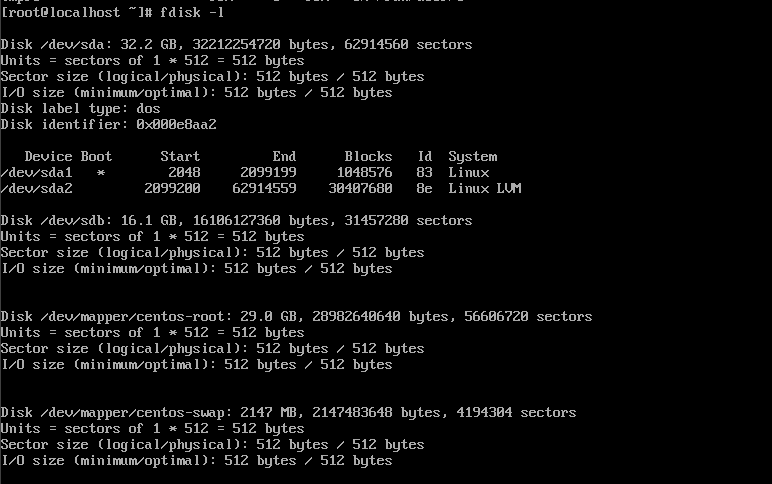
Task: Click the /dev/sda2 partition entry
Action: tap(36, 188)
